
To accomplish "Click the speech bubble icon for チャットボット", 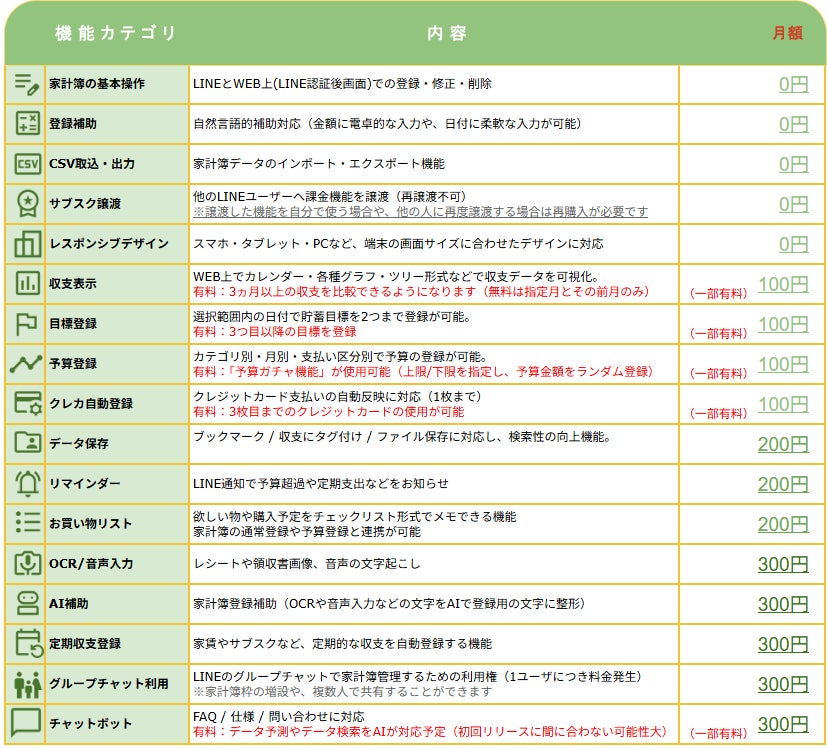I will click(26, 723).
